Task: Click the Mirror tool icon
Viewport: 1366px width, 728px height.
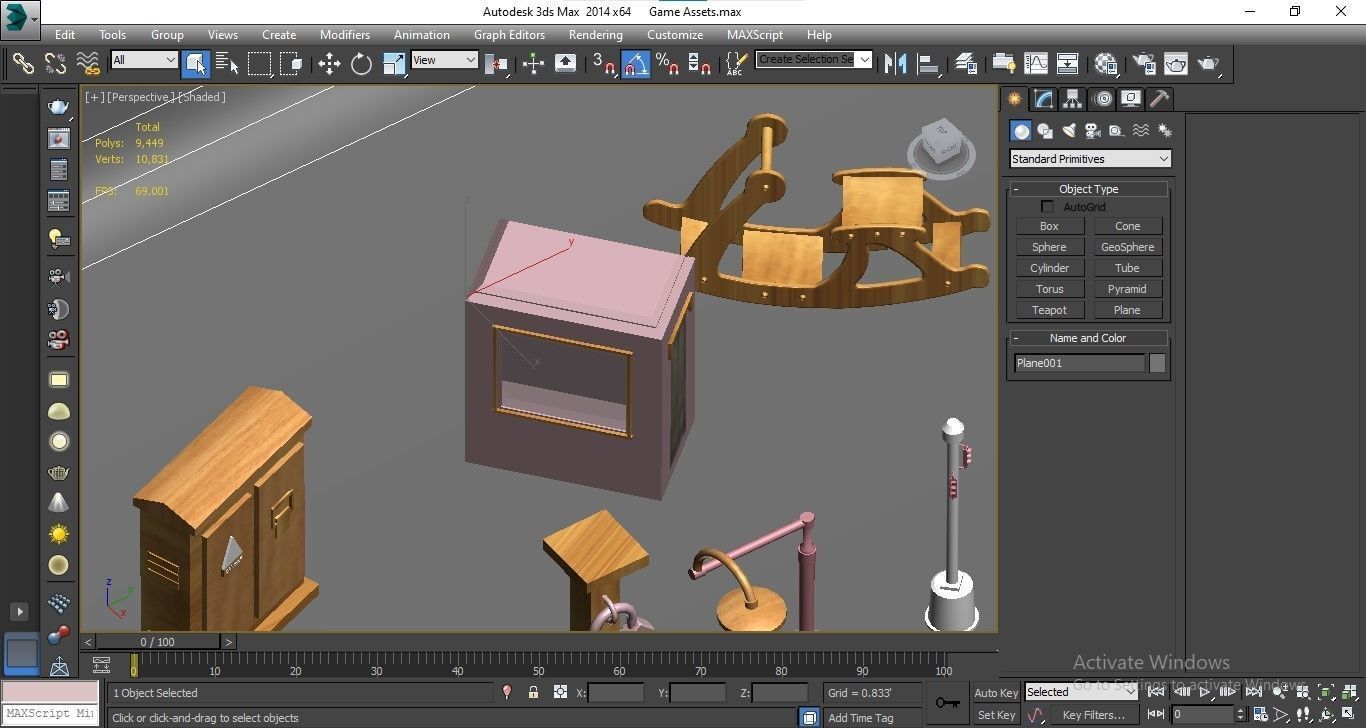Action: (896, 64)
